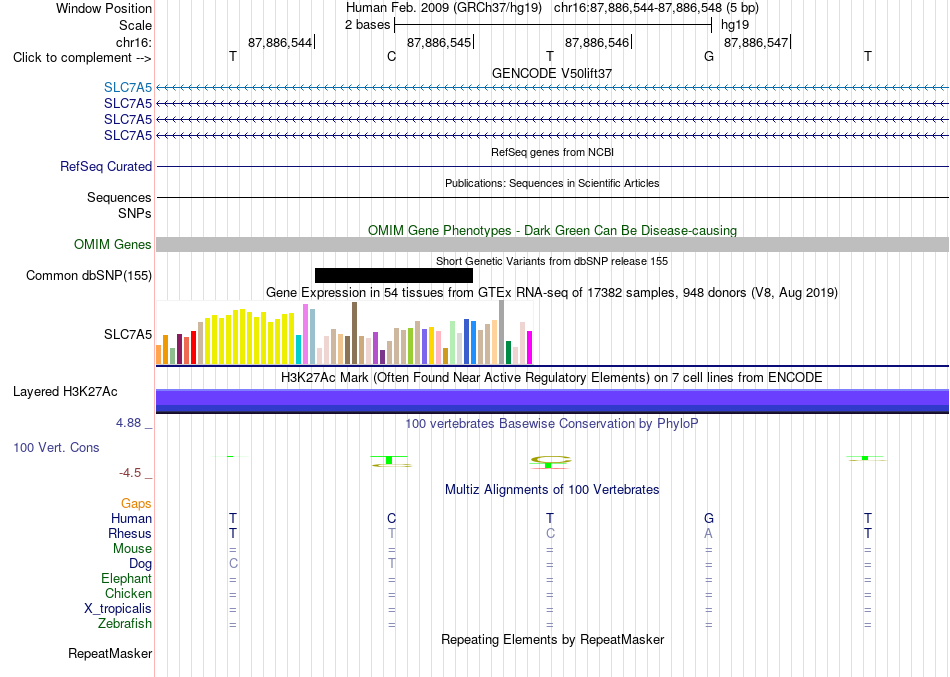This screenshot has height=677, width=950.
Task: Click 'Publications: Sequences in Scientific Articles' title
Action: coord(552,183)
